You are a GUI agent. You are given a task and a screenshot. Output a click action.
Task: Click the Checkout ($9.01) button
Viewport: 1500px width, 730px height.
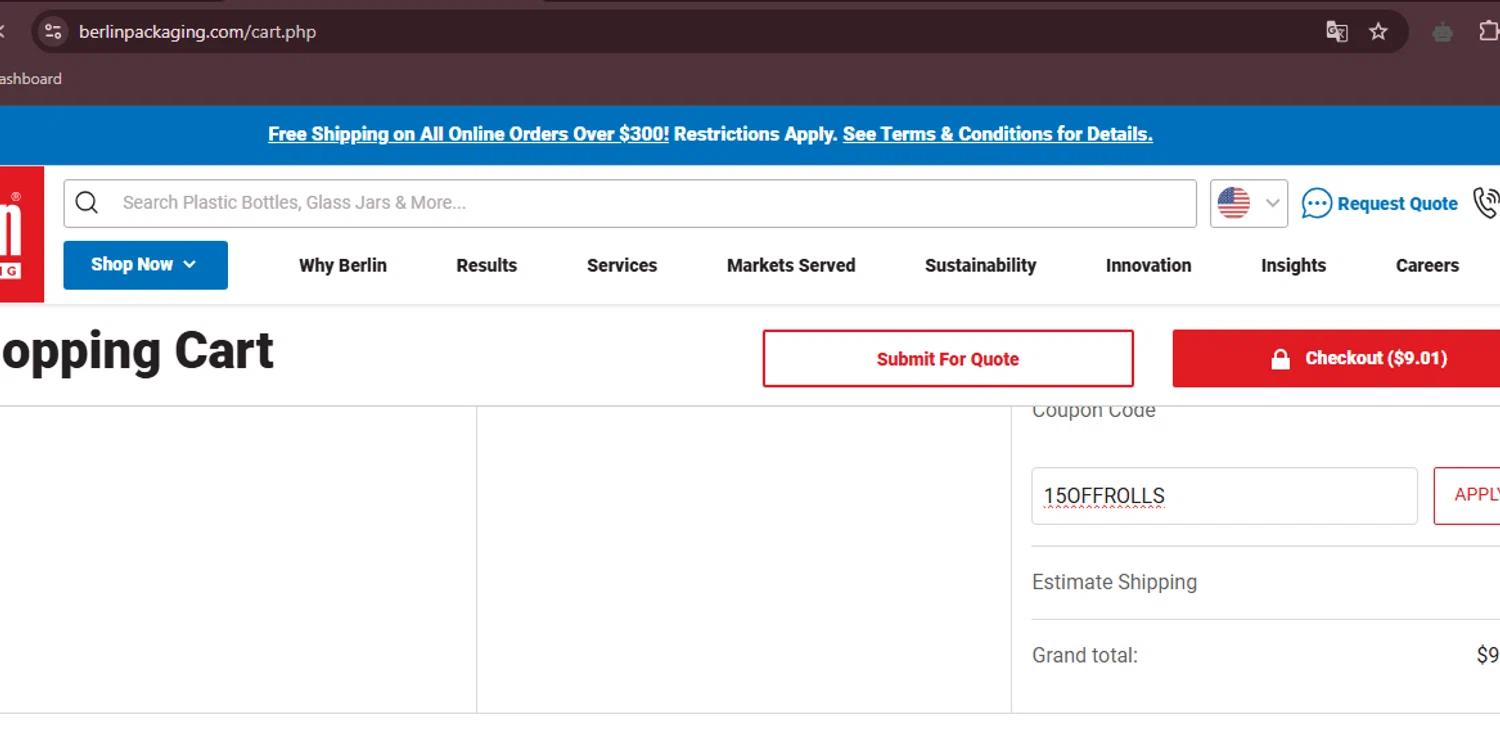tap(1337, 358)
